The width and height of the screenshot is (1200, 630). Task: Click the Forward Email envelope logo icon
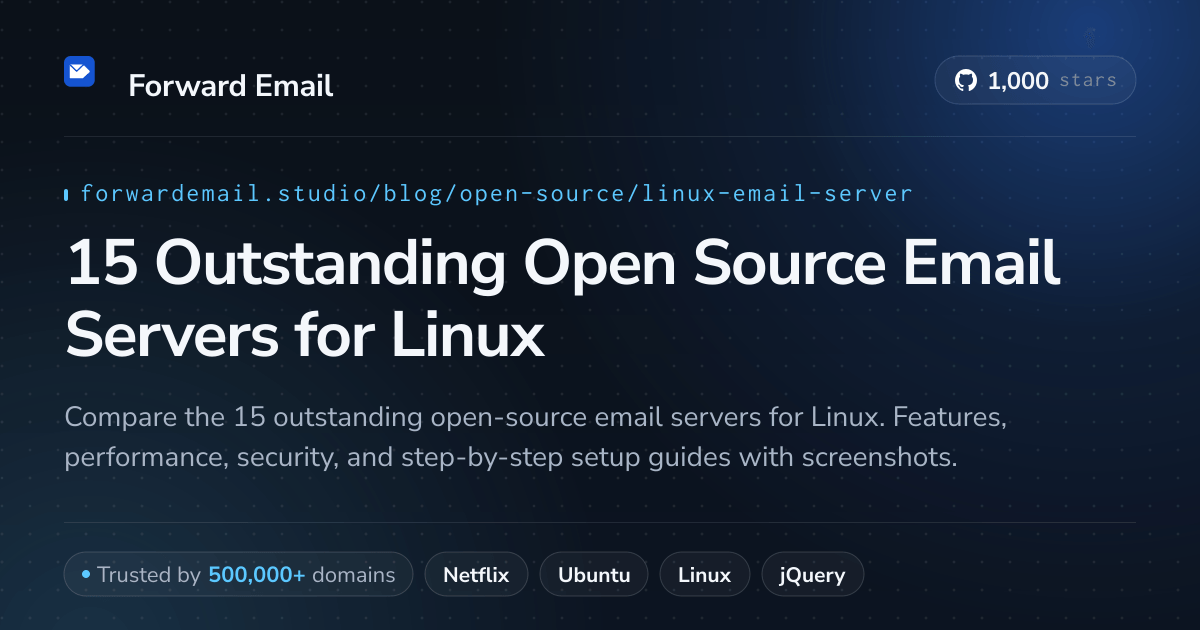(x=79, y=71)
